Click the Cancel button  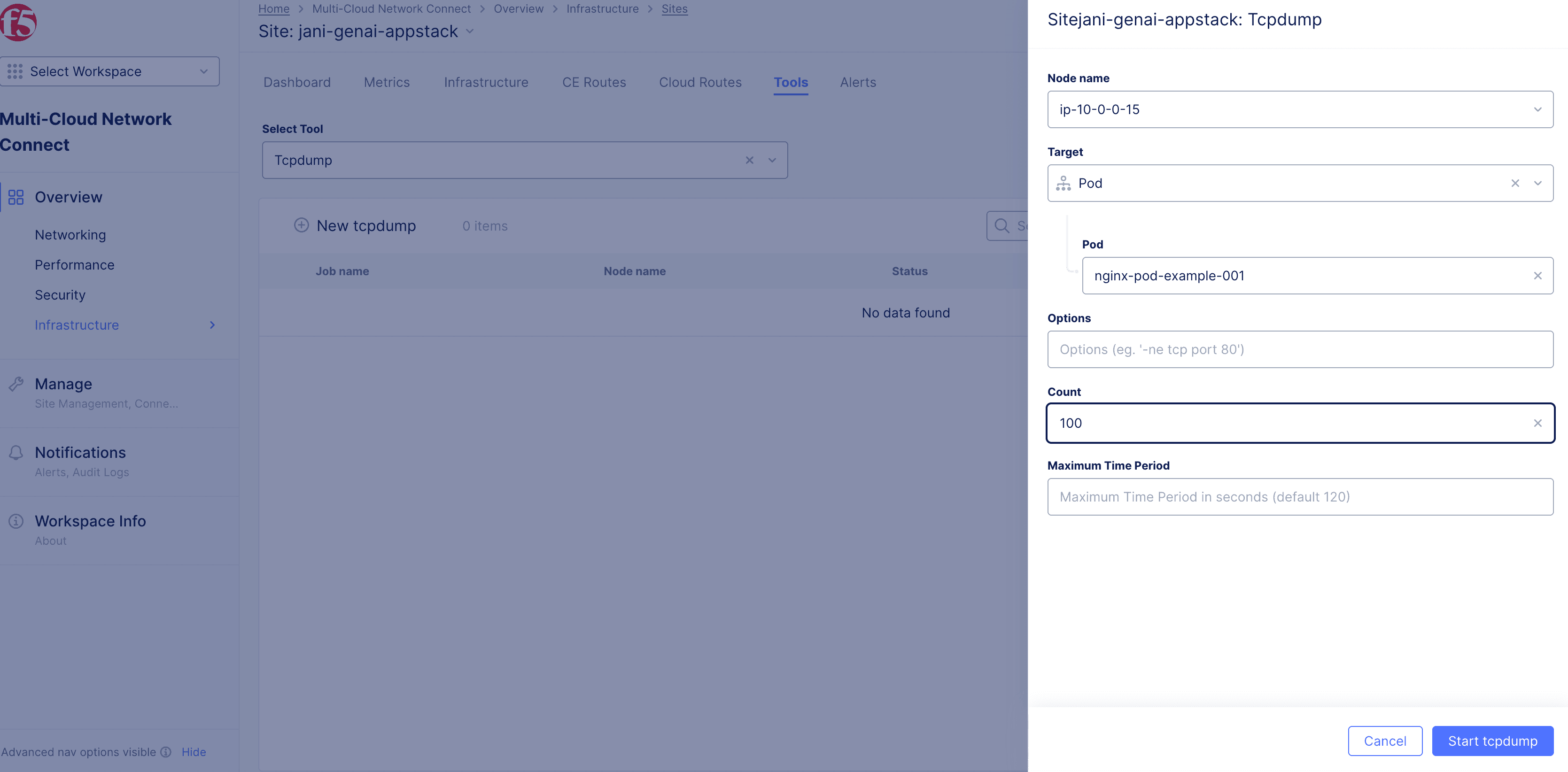point(1385,741)
